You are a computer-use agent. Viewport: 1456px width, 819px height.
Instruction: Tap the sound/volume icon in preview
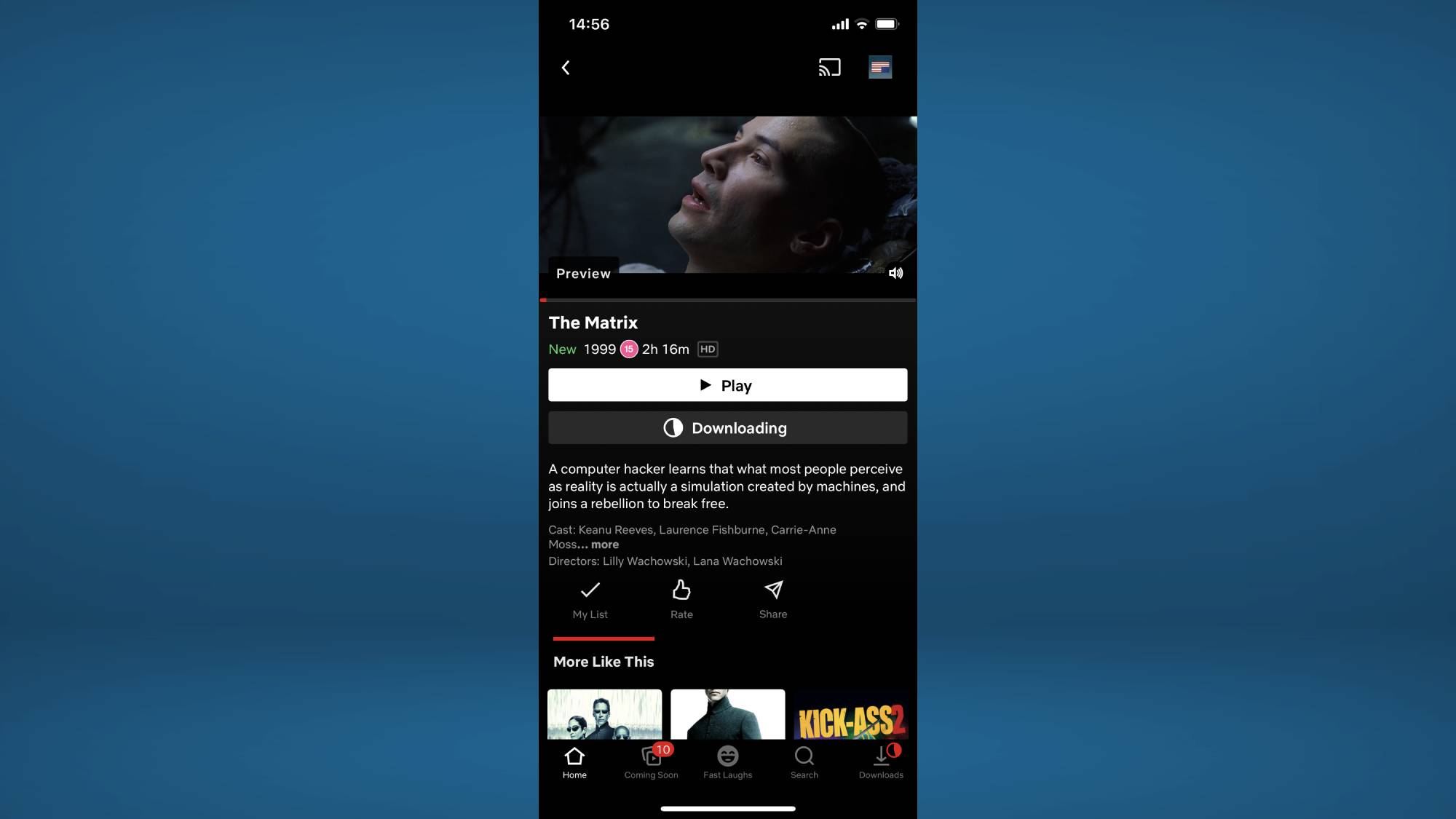click(896, 272)
